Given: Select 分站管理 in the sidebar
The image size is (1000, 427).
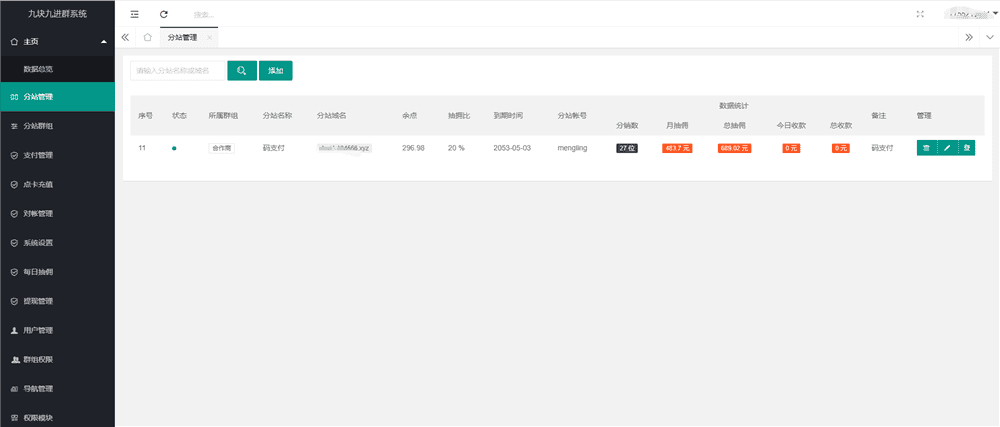Looking at the screenshot, I should 57,97.
